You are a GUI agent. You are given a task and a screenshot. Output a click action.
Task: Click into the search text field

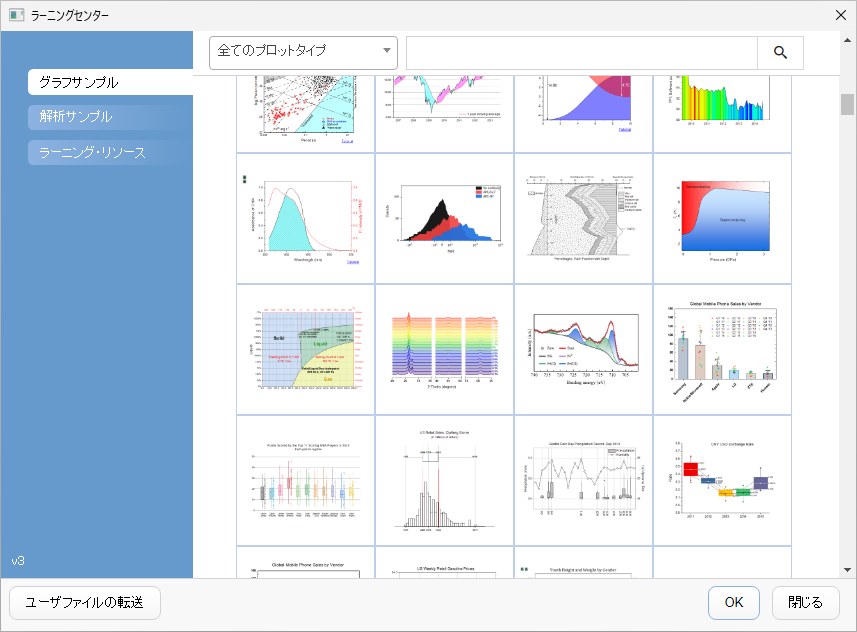pyautogui.click(x=581, y=53)
